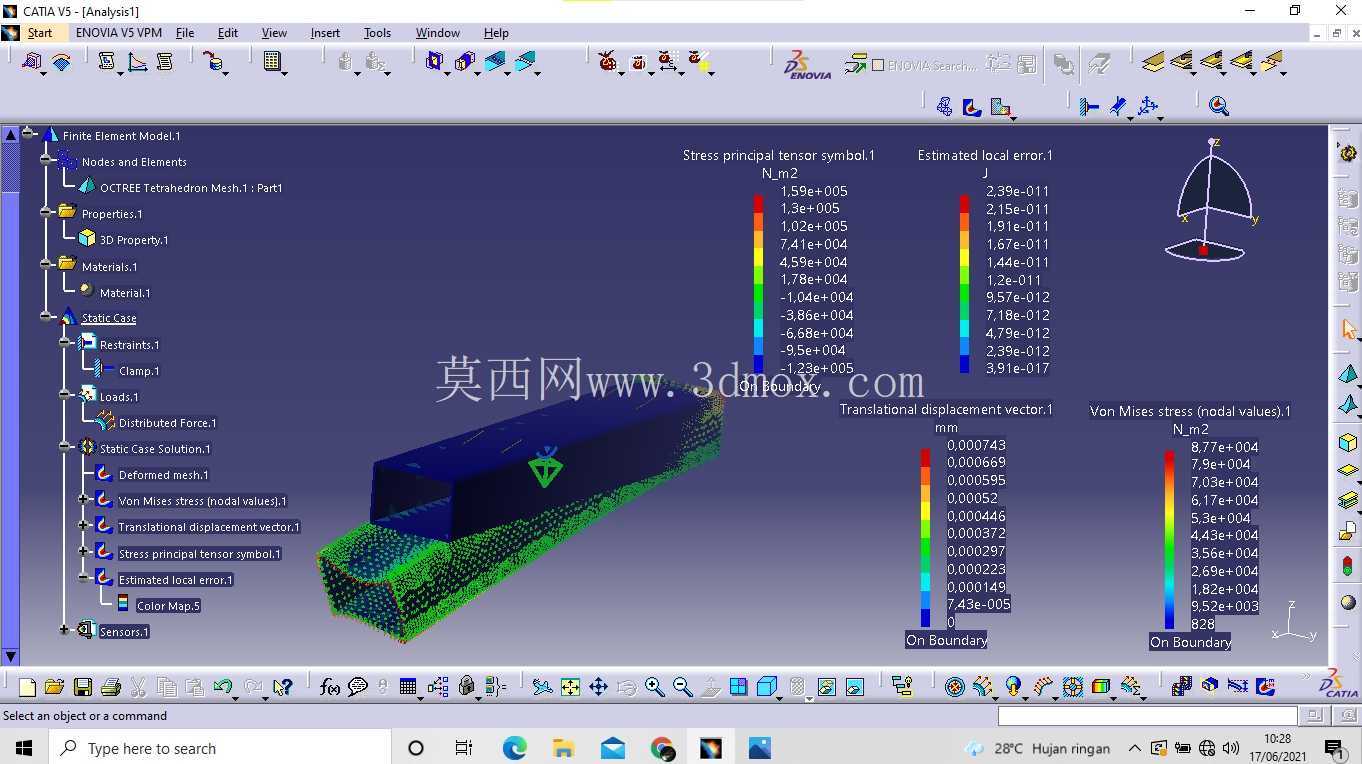Click the 1,59e+005 stress principal legend value
Screen dimensions: 1362x764
813,191
